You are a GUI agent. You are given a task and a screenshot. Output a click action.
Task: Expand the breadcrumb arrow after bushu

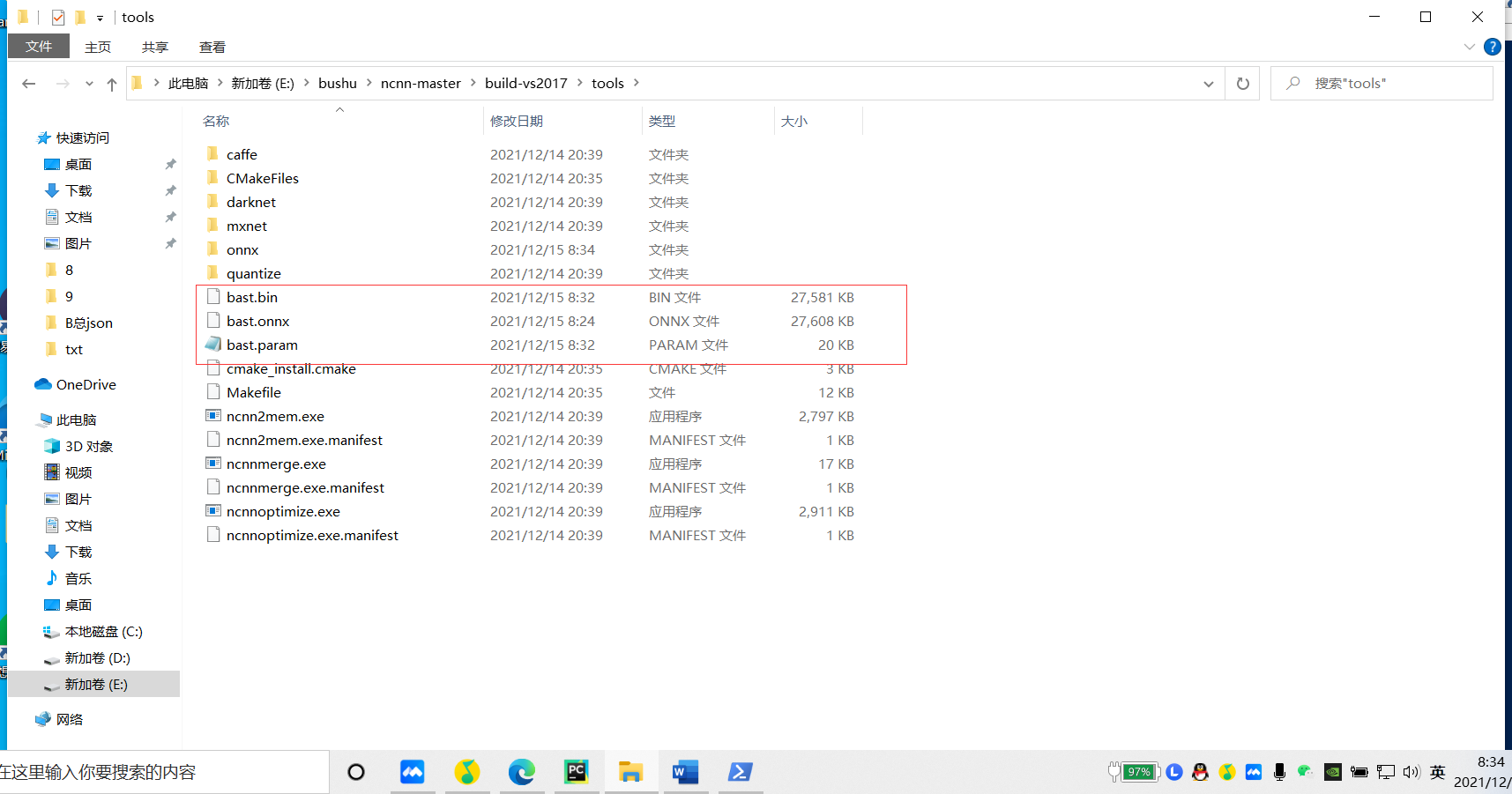tap(369, 83)
